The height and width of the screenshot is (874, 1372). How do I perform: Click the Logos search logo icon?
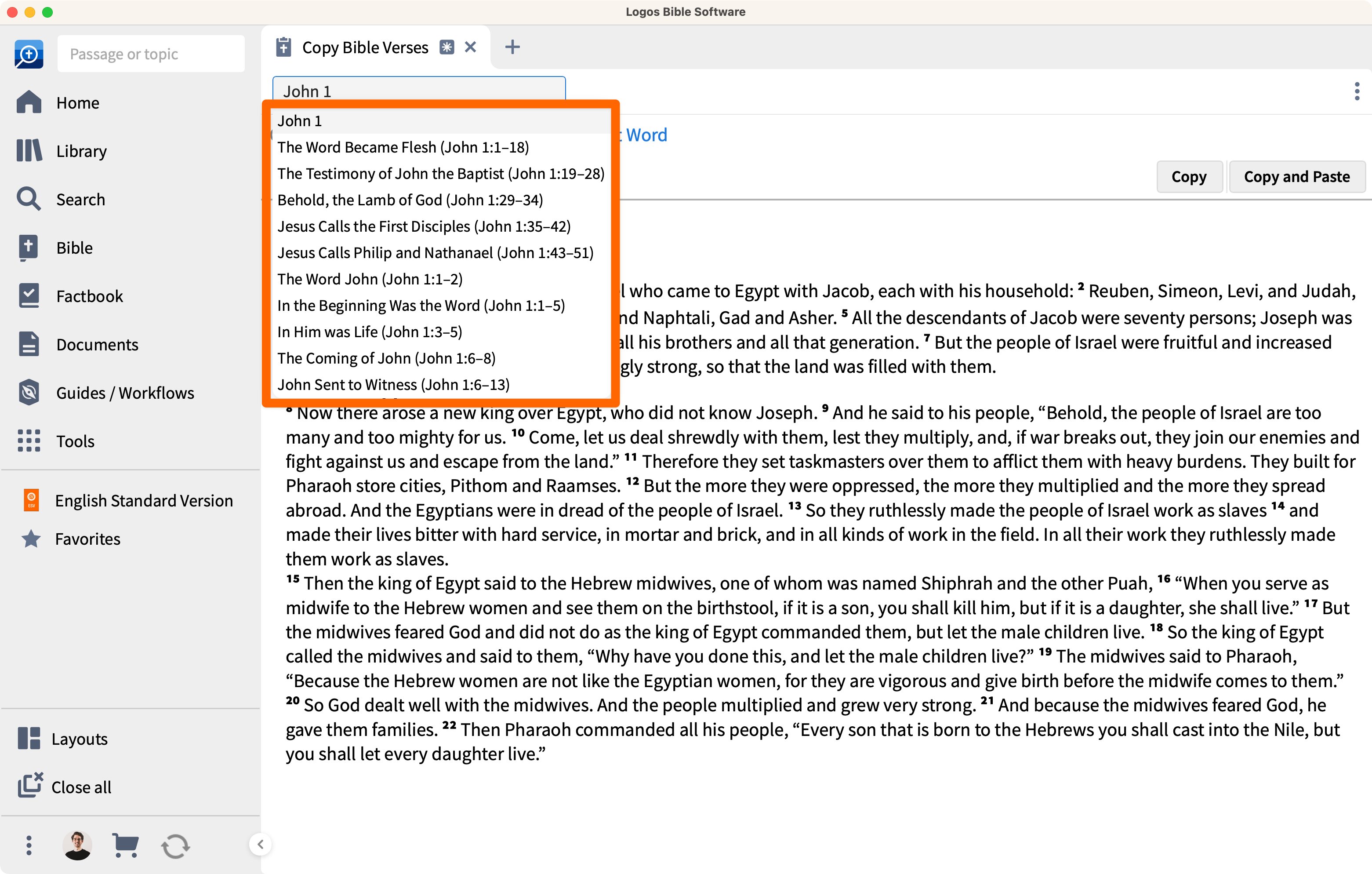[29, 54]
